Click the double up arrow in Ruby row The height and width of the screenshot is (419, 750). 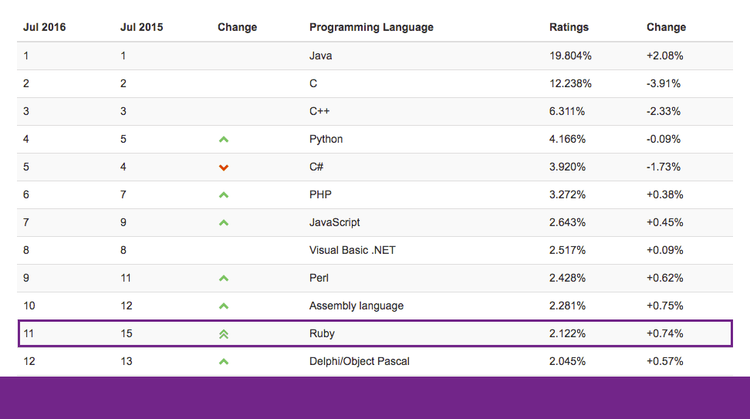tap(224, 333)
